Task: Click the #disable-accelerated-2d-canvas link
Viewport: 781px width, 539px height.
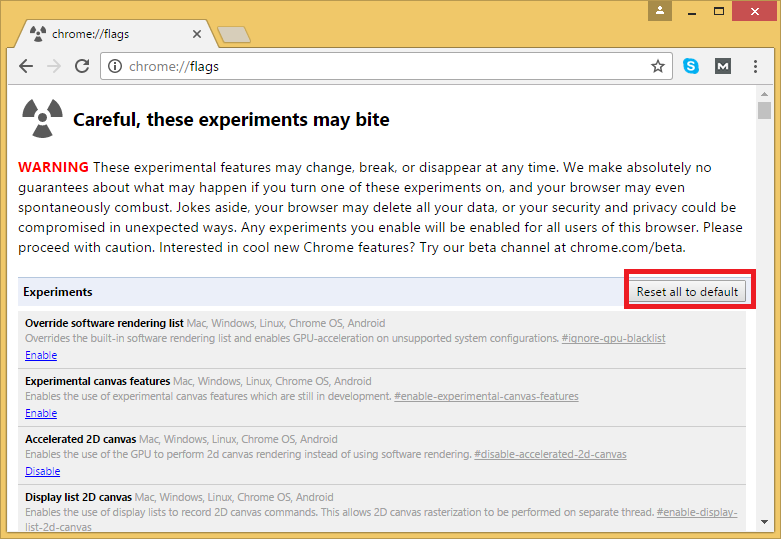Action: tap(550, 455)
